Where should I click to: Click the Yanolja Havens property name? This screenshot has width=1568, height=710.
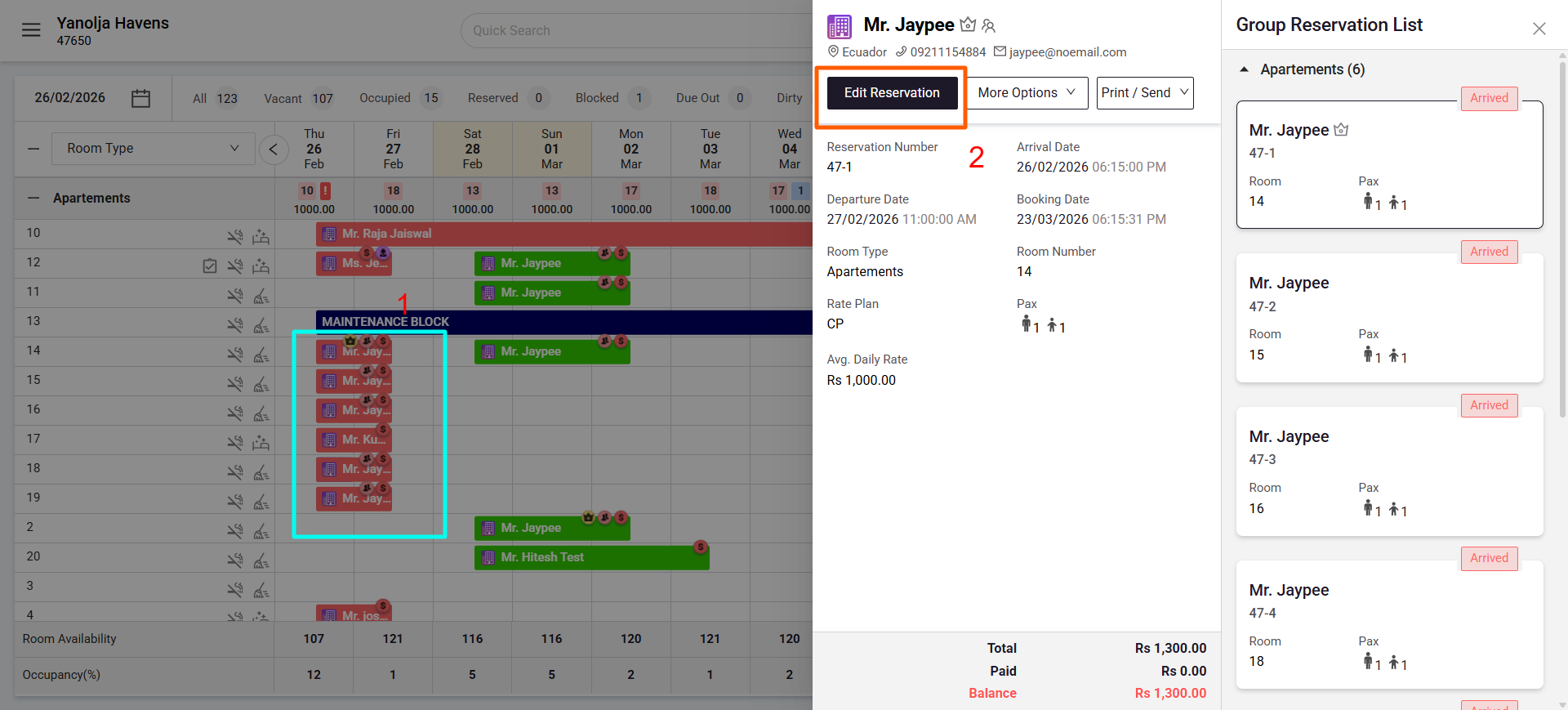[x=113, y=23]
